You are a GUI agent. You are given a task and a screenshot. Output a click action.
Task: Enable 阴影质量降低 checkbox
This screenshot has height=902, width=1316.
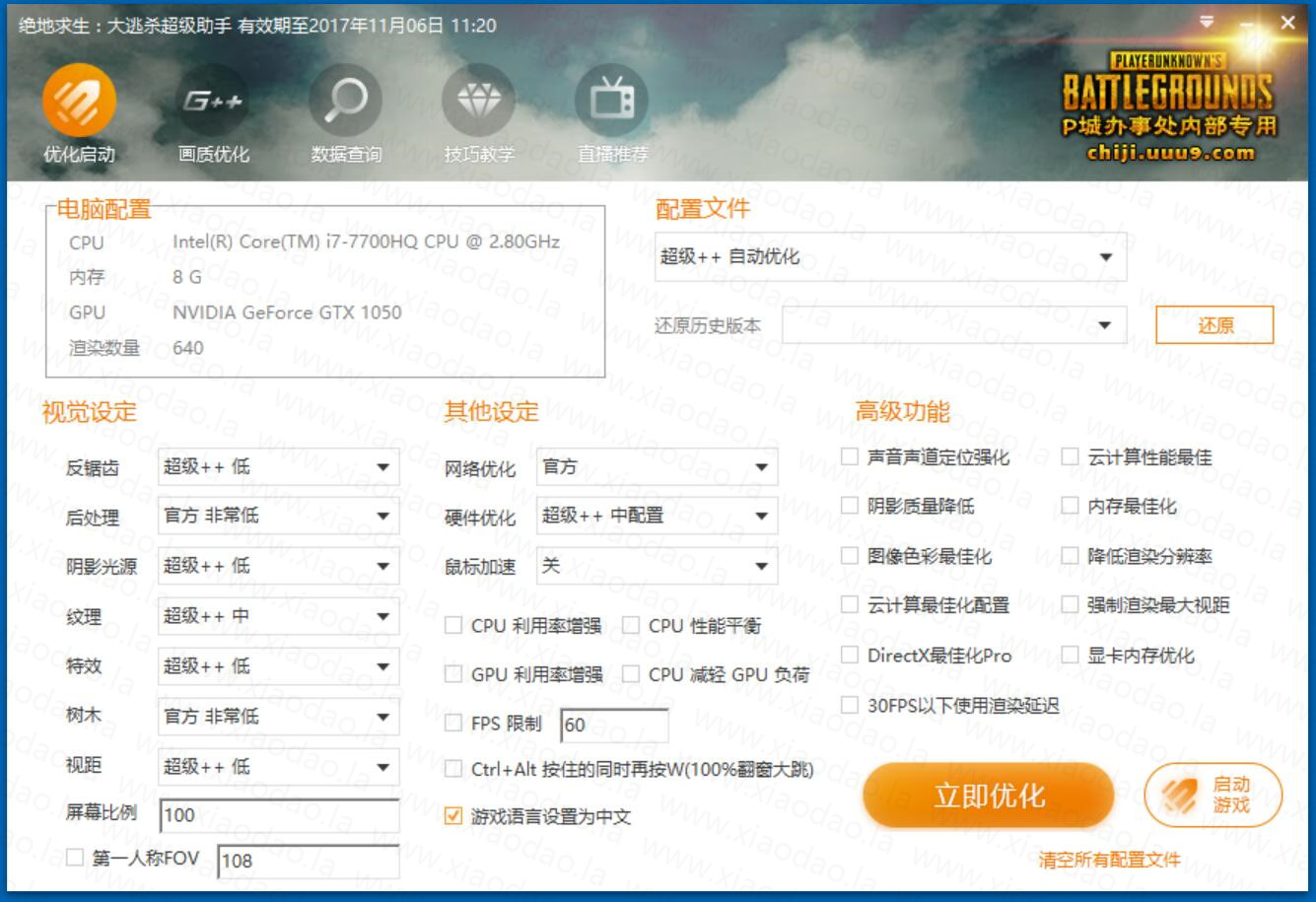click(850, 505)
